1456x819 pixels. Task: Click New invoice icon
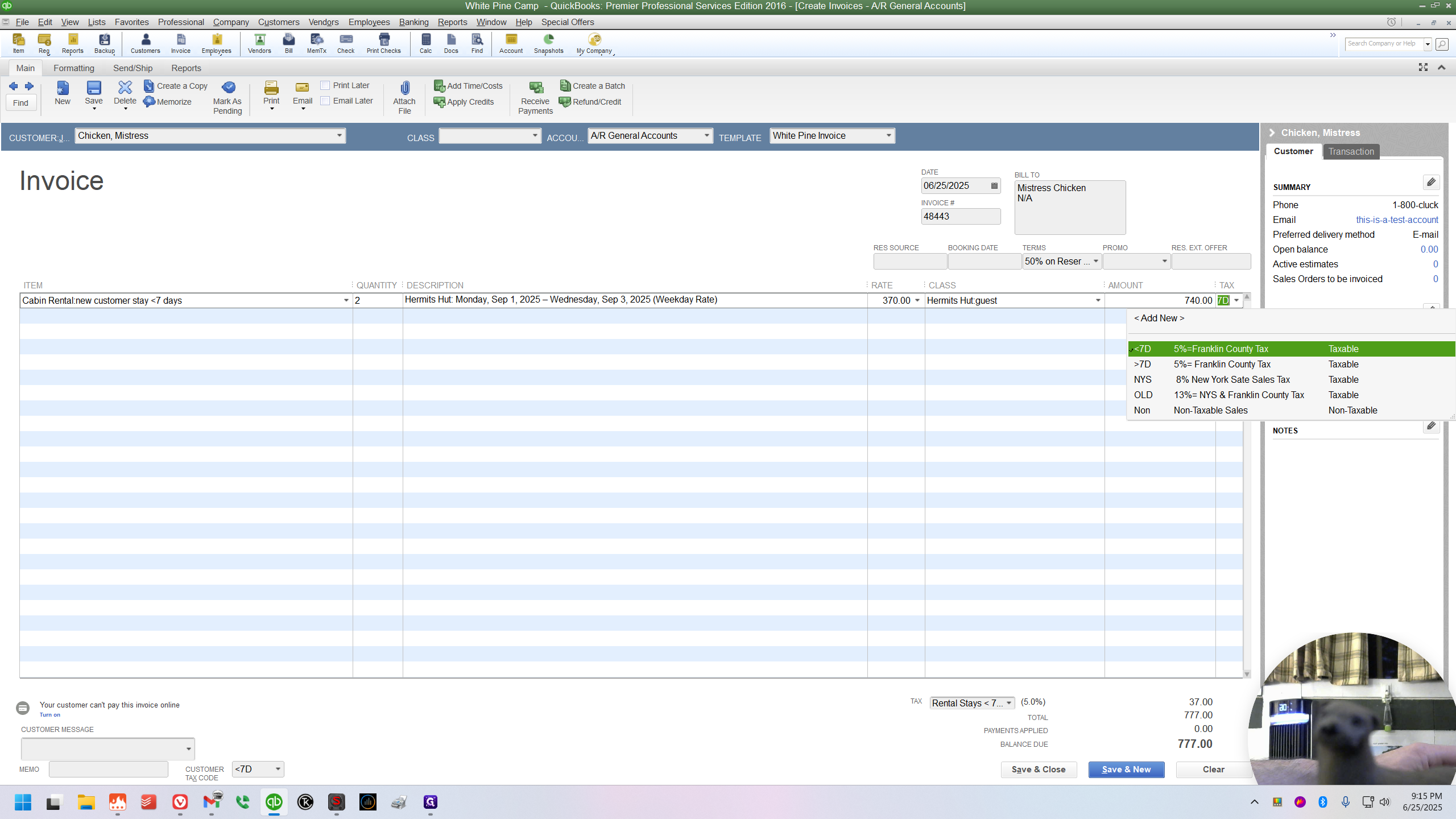tap(63, 93)
